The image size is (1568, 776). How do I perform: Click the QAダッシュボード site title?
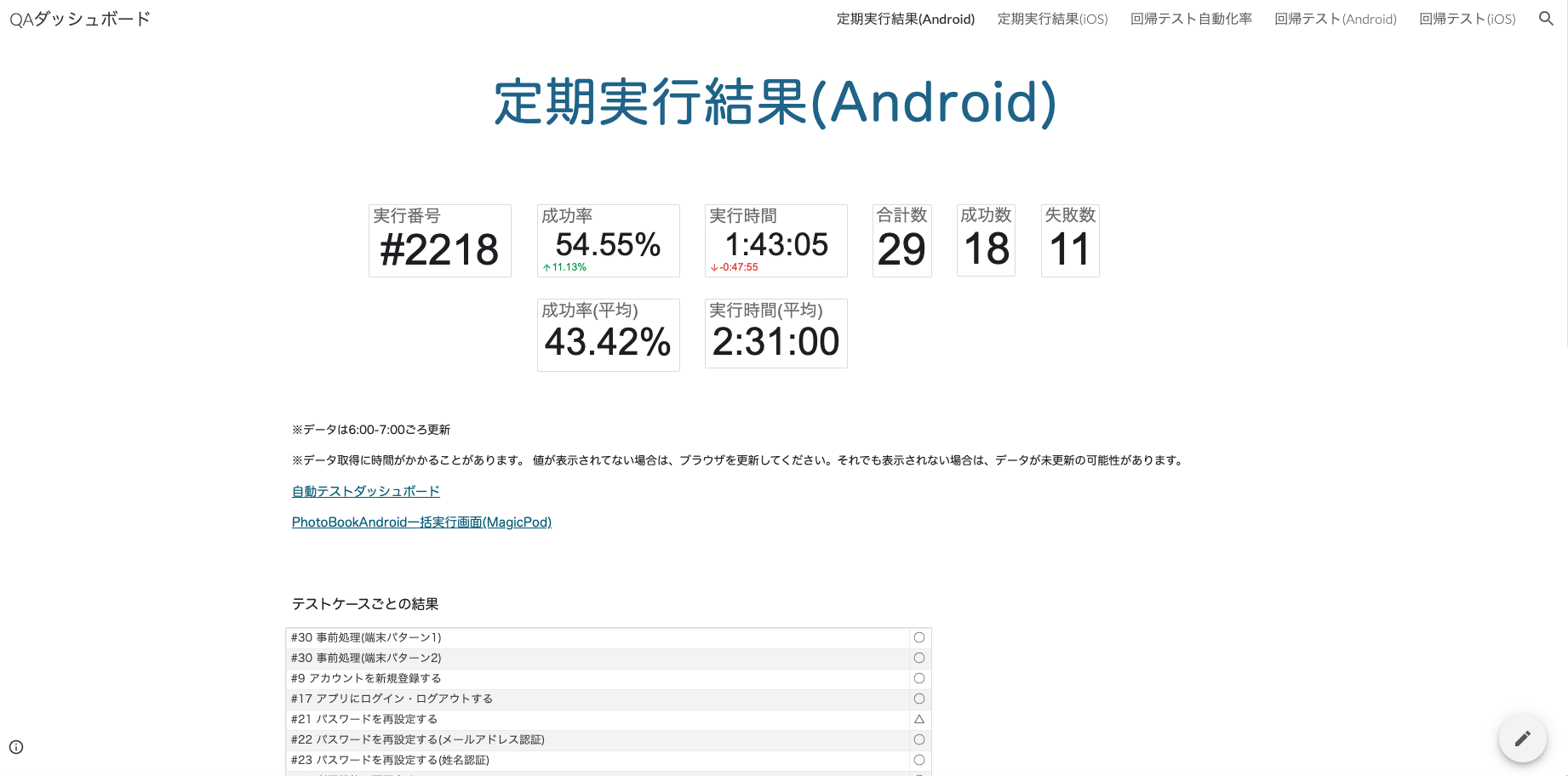79,17
